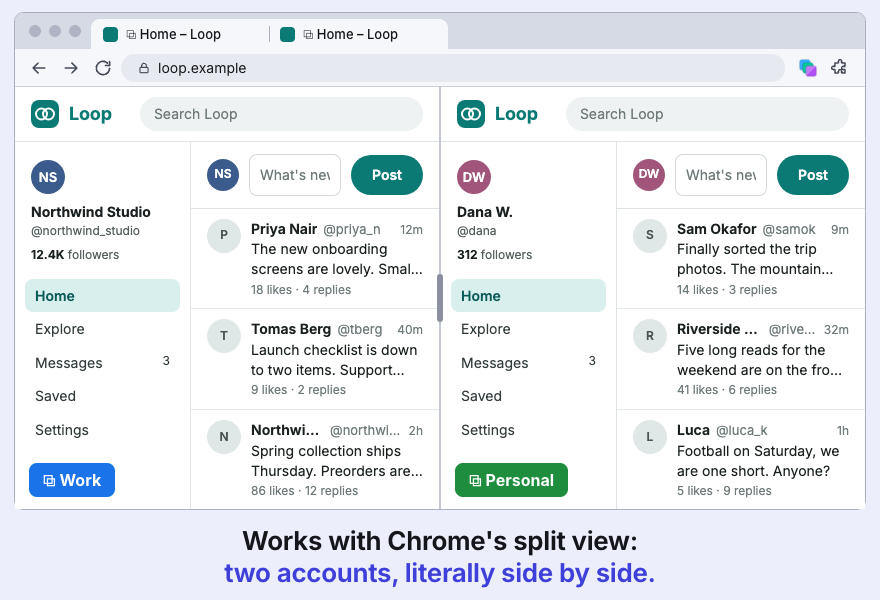The height and width of the screenshot is (600, 880).
Task: Open Saved in the left pane sidebar
Action: click(102, 396)
